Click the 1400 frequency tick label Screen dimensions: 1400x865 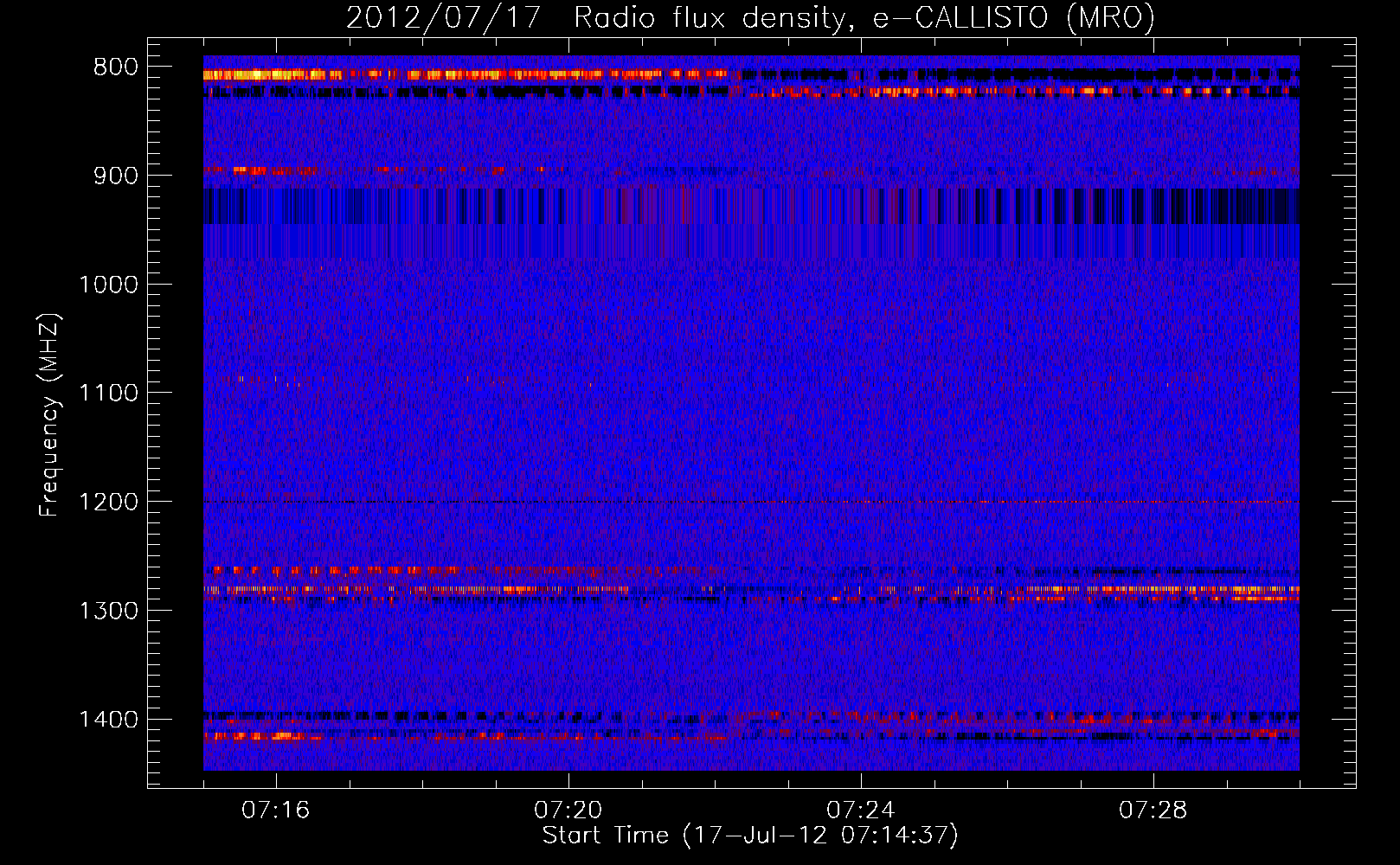click(x=109, y=720)
